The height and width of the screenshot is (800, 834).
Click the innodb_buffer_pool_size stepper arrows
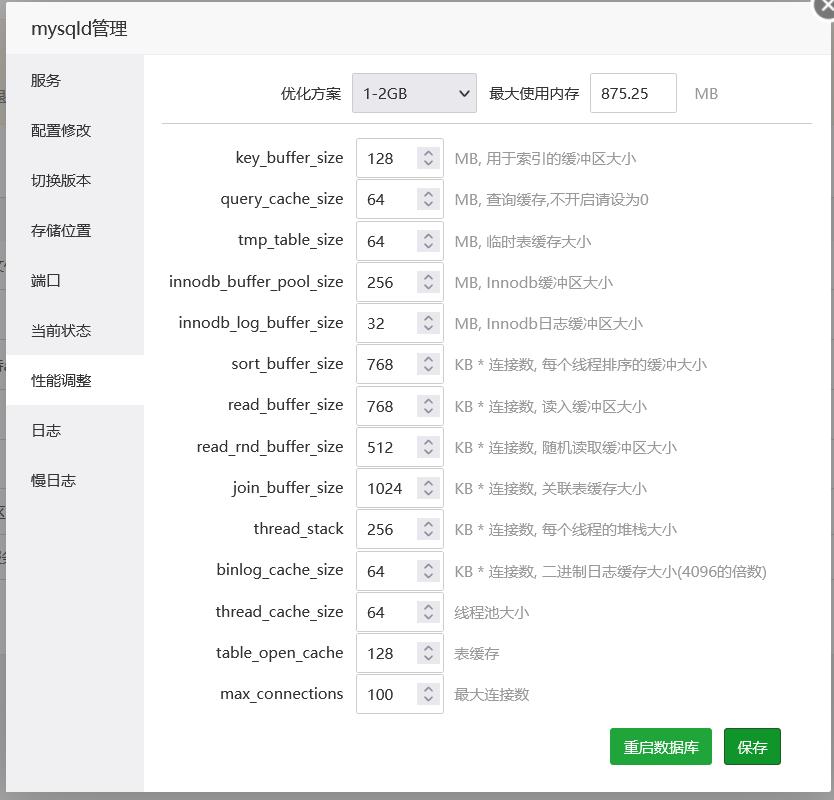point(428,282)
